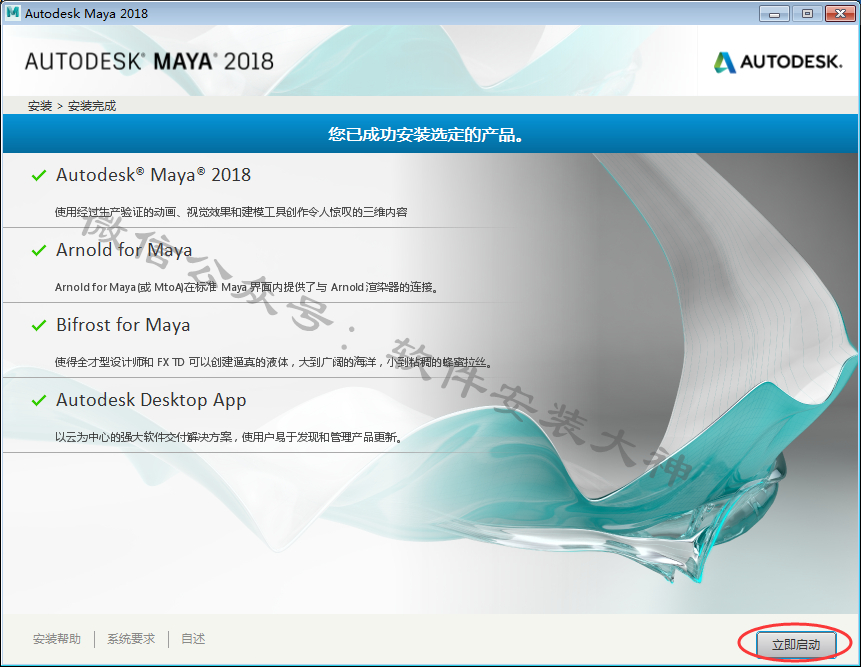Click the green checkmark beside Autodesk Desktop App
The height and width of the screenshot is (667, 861).
(x=39, y=401)
